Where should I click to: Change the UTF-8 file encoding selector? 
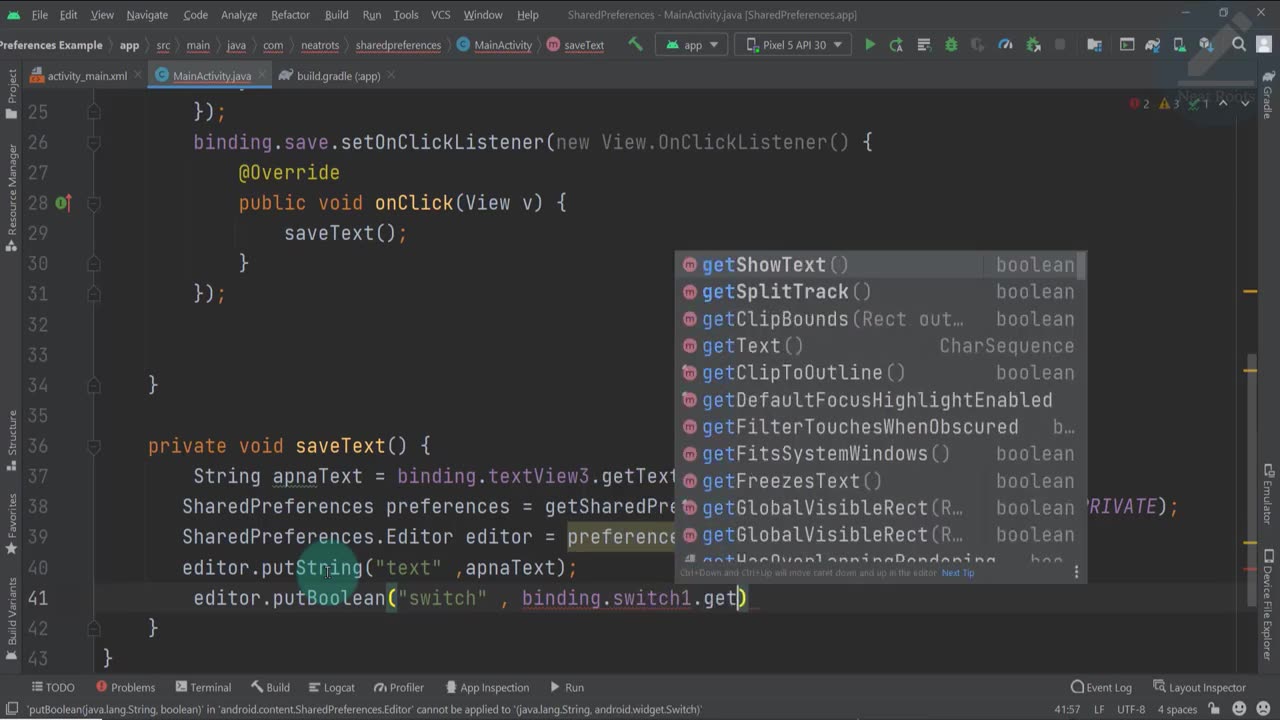click(x=1132, y=710)
